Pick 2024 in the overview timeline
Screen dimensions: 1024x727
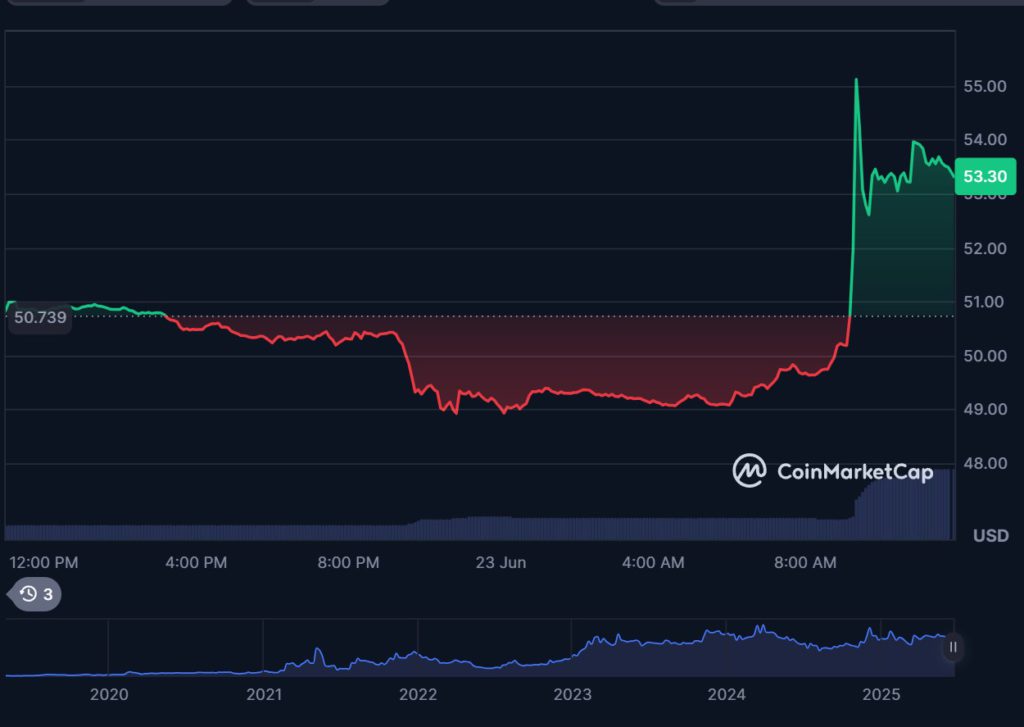727,695
